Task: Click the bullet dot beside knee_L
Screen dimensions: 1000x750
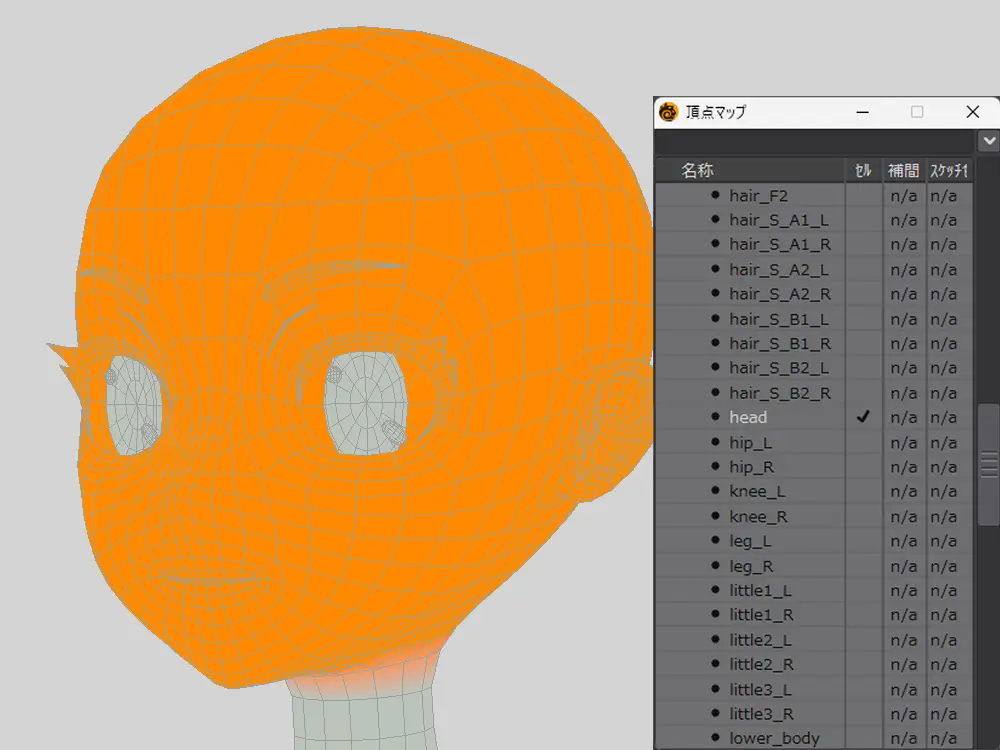Action: (715, 491)
